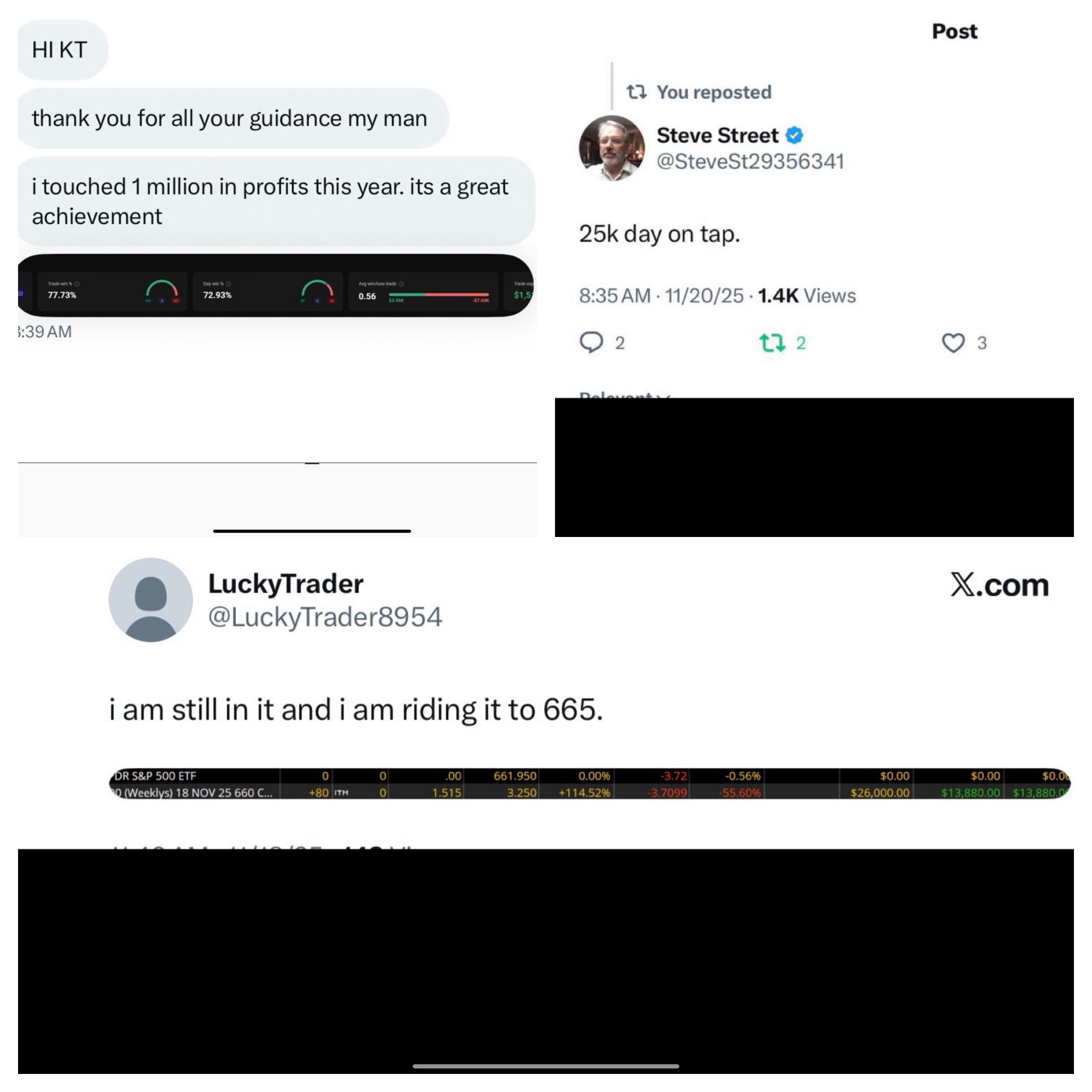Tap the green repost icon
Image resolution: width=1092 pixels, height=1092 pixels.
[772, 342]
